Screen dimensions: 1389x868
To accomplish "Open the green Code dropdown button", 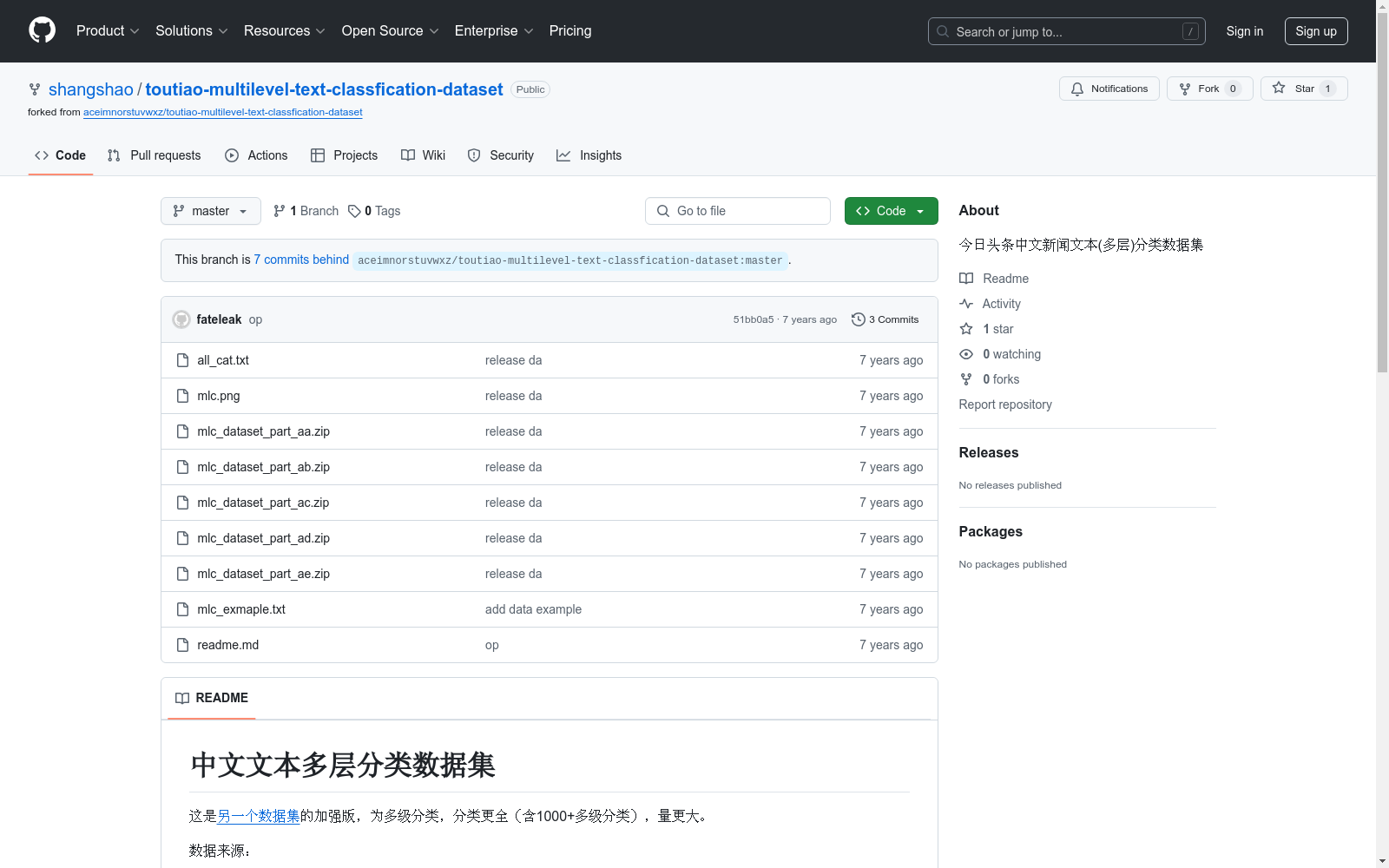I will (892, 211).
